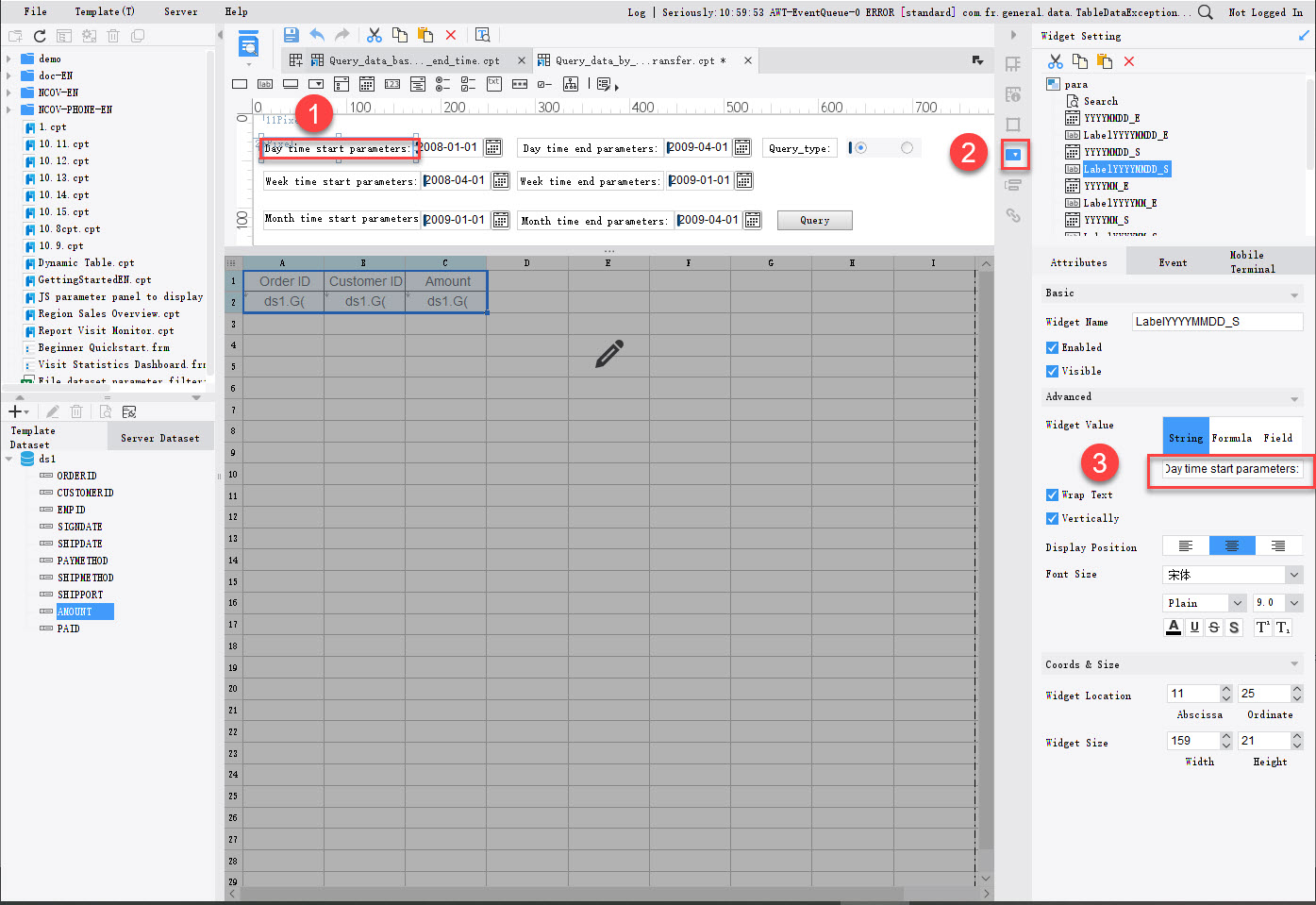Image resolution: width=1316 pixels, height=905 pixels.
Task: Open the log search magnifier
Action: point(1206,12)
